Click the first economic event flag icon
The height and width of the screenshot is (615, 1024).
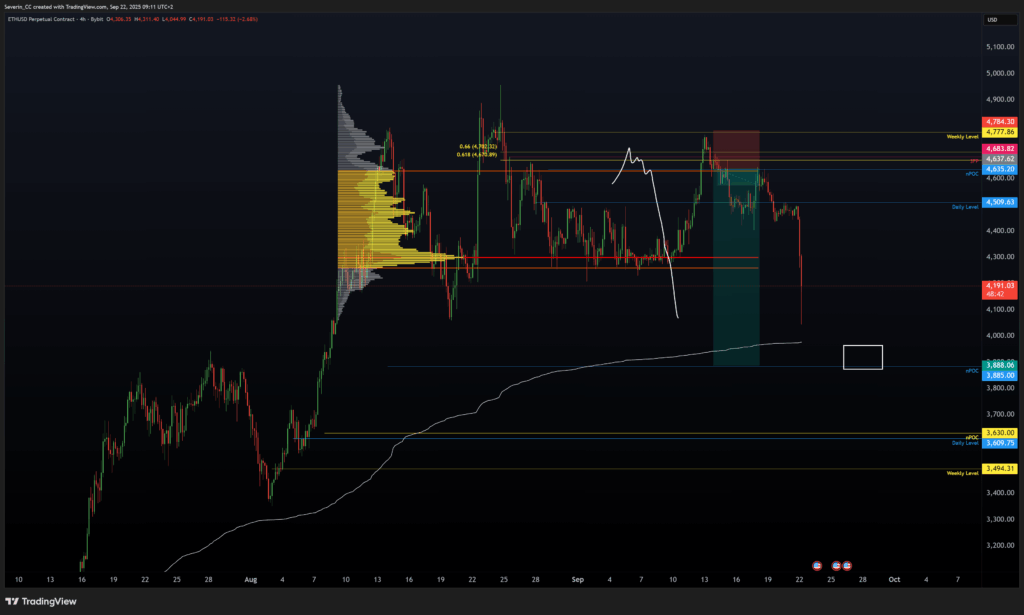tap(816, 565)
